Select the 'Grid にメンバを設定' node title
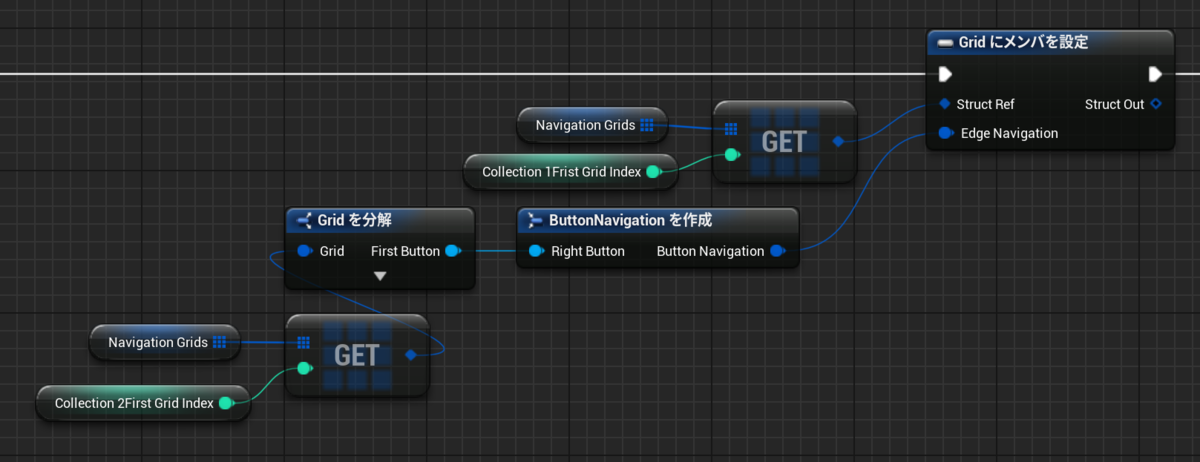 pyautogui.click(x=1024, y=43)
